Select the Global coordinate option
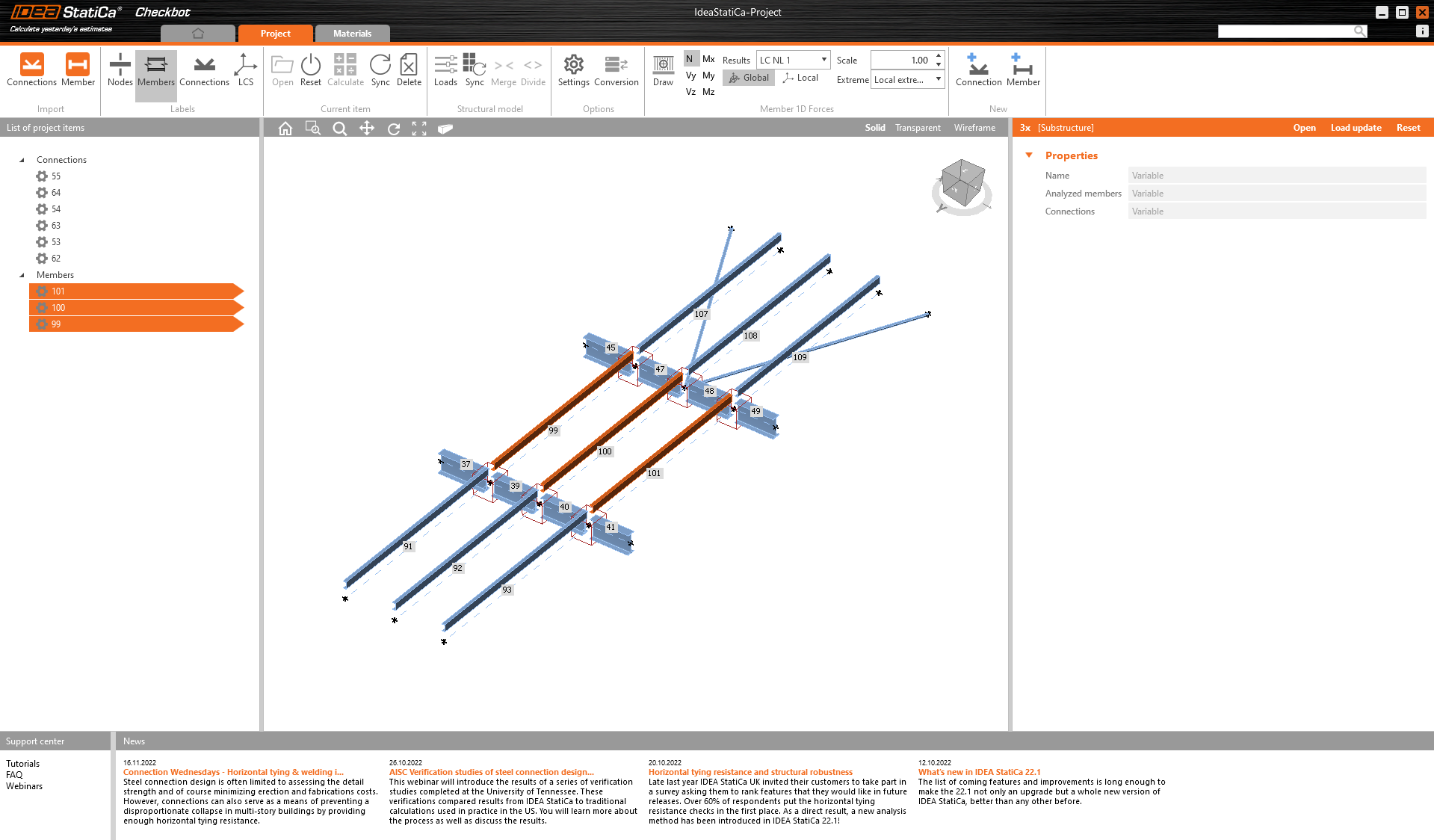Screen dimensions: 1434x840 749,78
